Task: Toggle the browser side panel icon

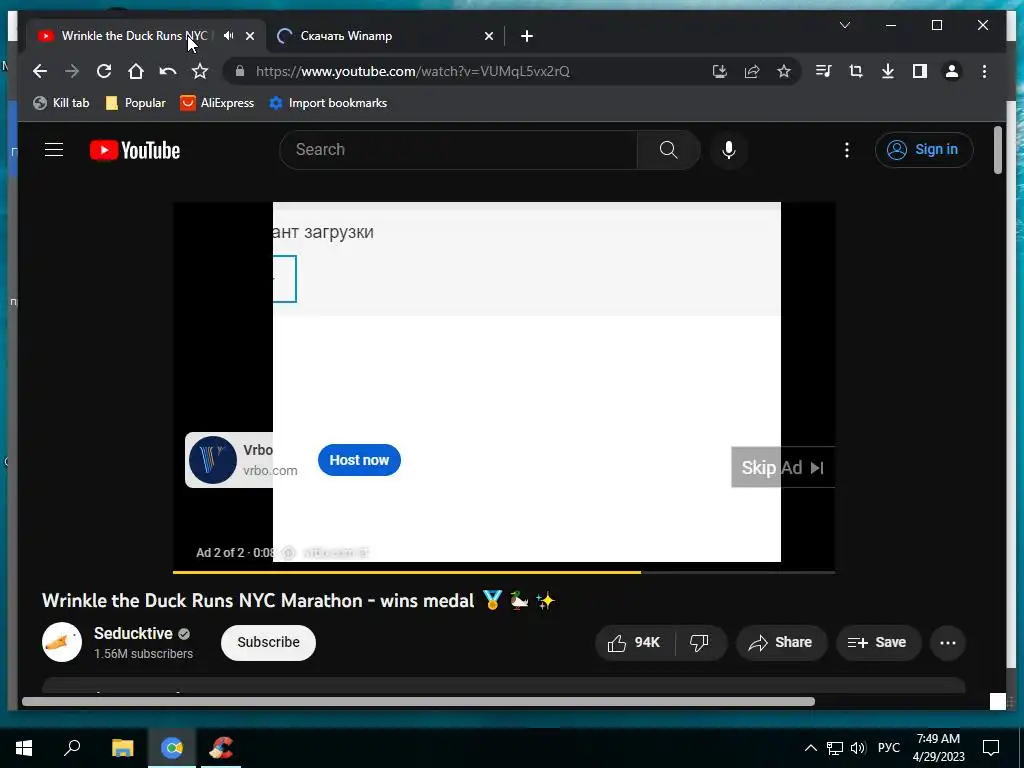Action: pos(920,71)
